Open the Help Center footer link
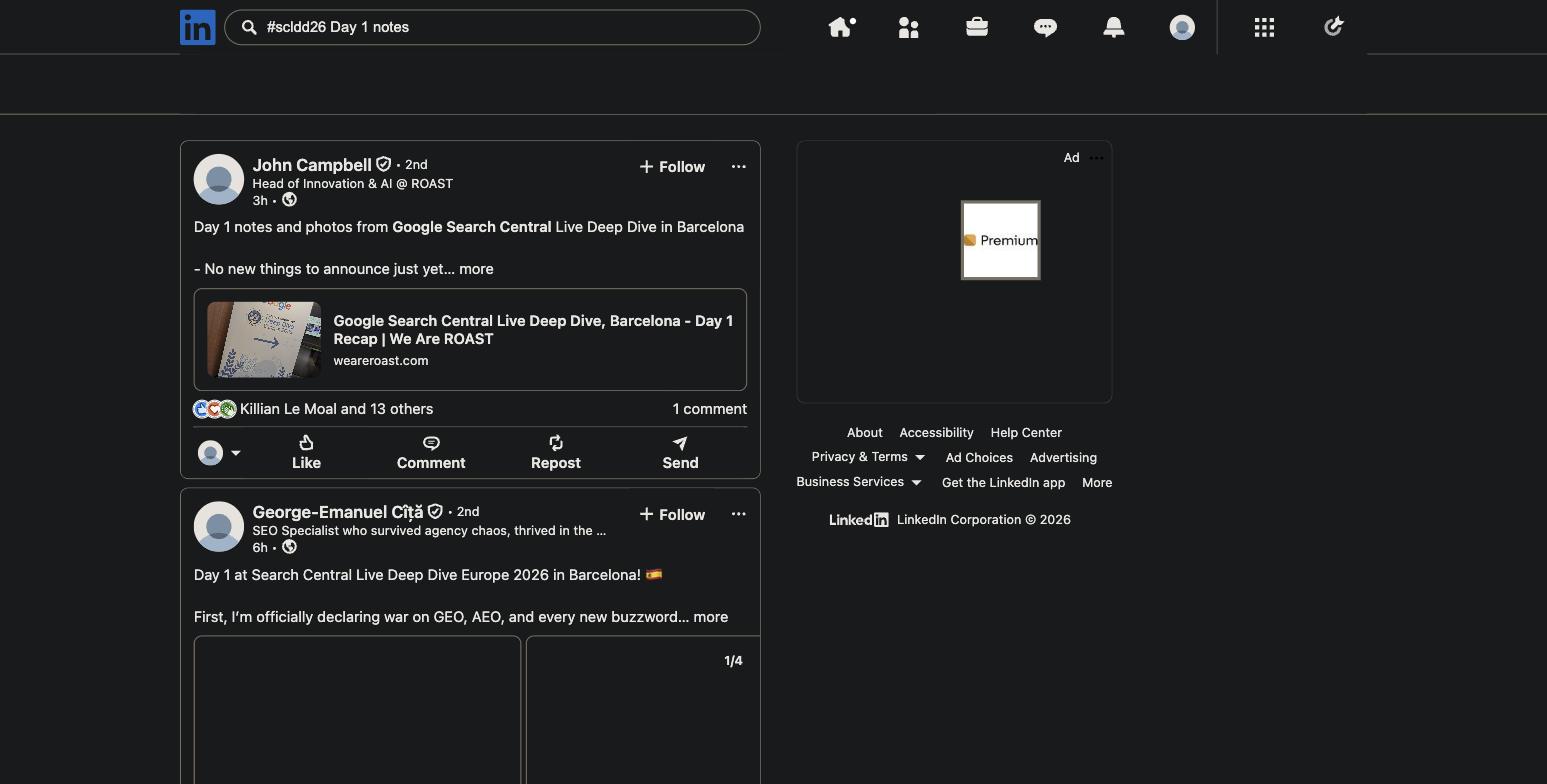1547x784 pixels. [1026, 433]
